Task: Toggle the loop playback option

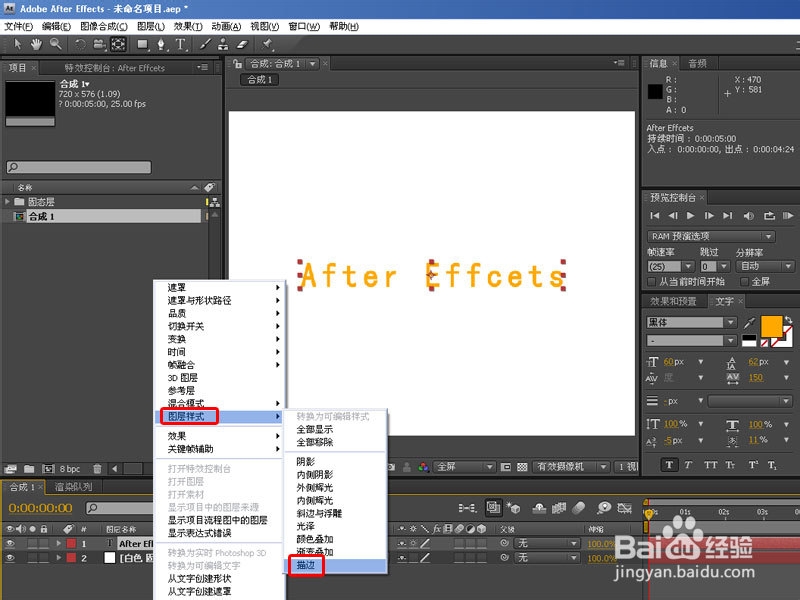Action: (x=769, y=216)
